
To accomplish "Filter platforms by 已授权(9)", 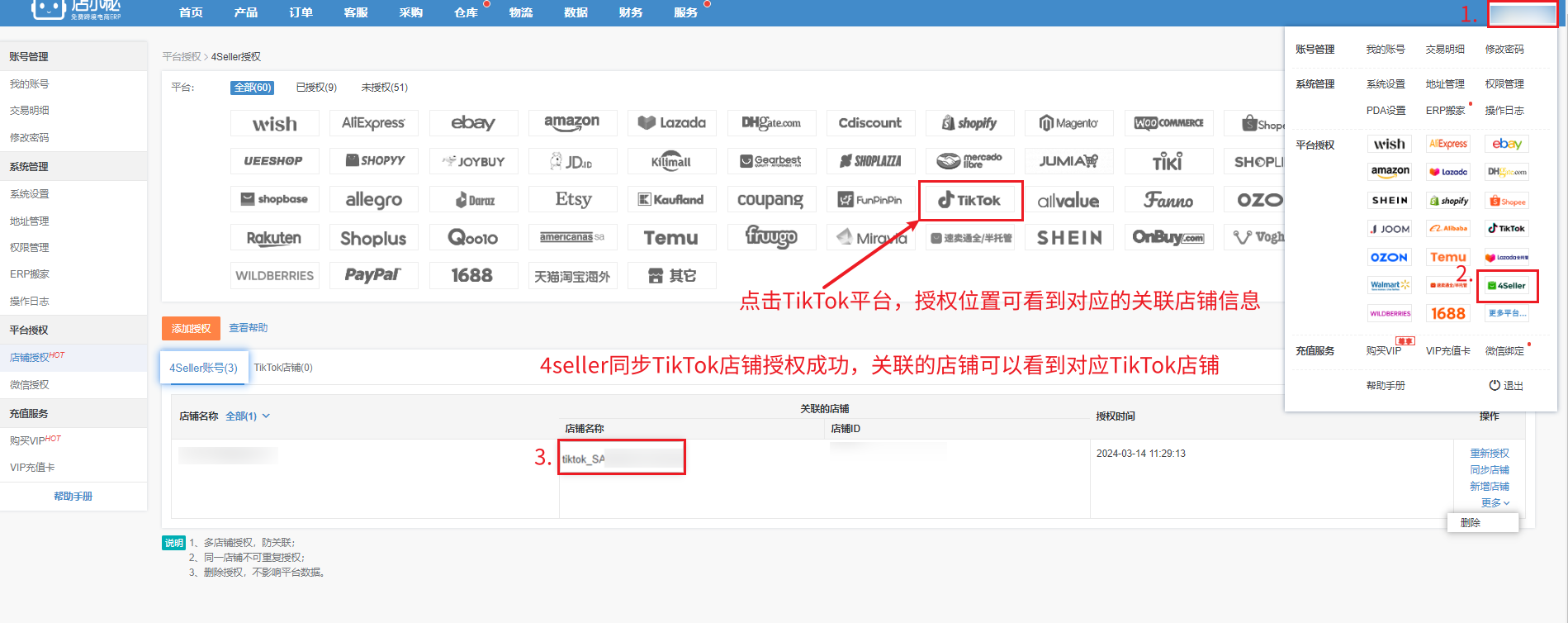I will (x=316, y=88).
